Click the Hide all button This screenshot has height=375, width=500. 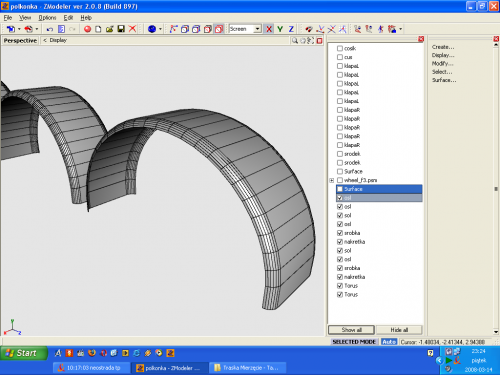click(399, 330)
